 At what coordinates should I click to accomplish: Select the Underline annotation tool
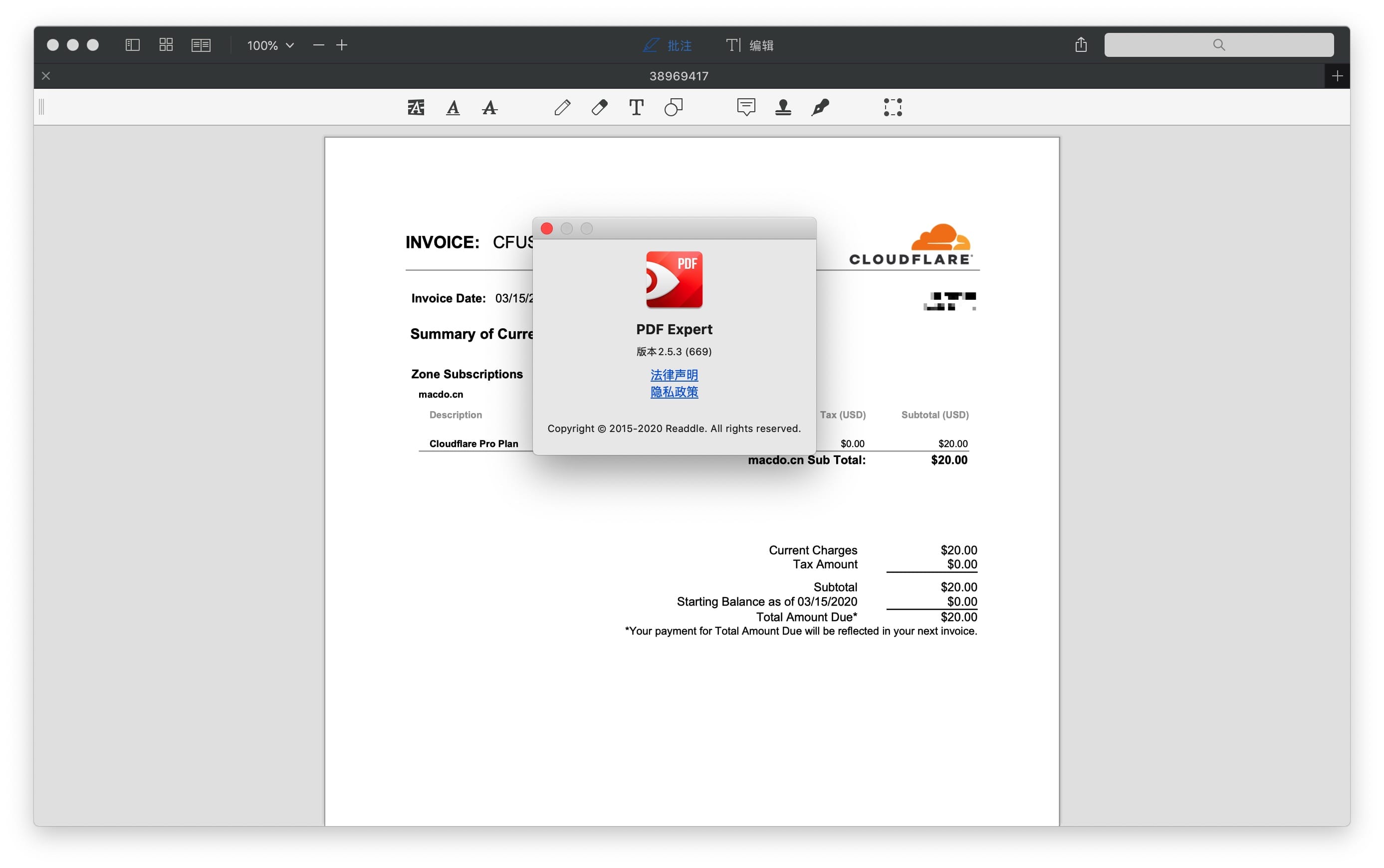453,107
